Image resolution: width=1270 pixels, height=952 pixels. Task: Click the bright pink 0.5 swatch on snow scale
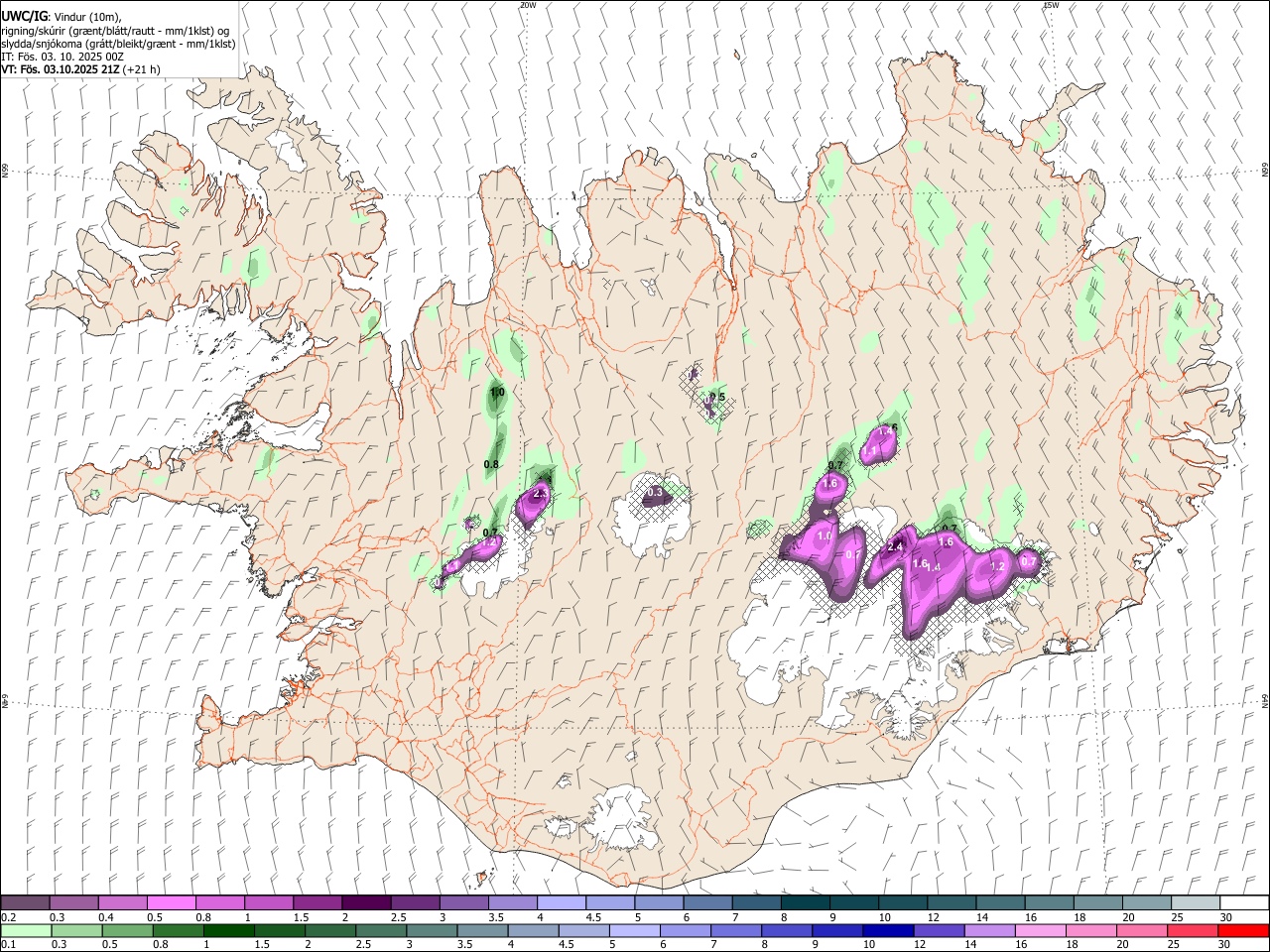point(172,903)
